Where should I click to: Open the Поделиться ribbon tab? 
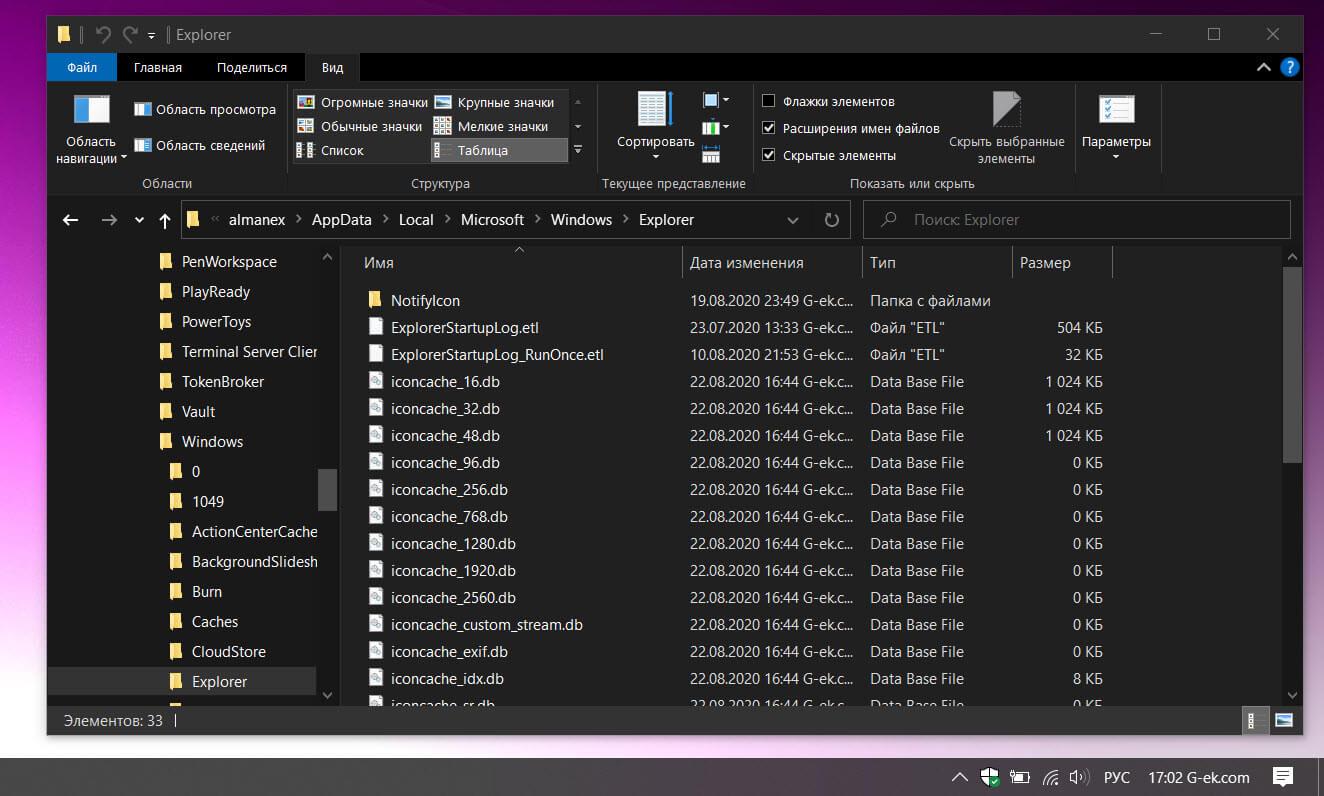click(x=252, y=67)
